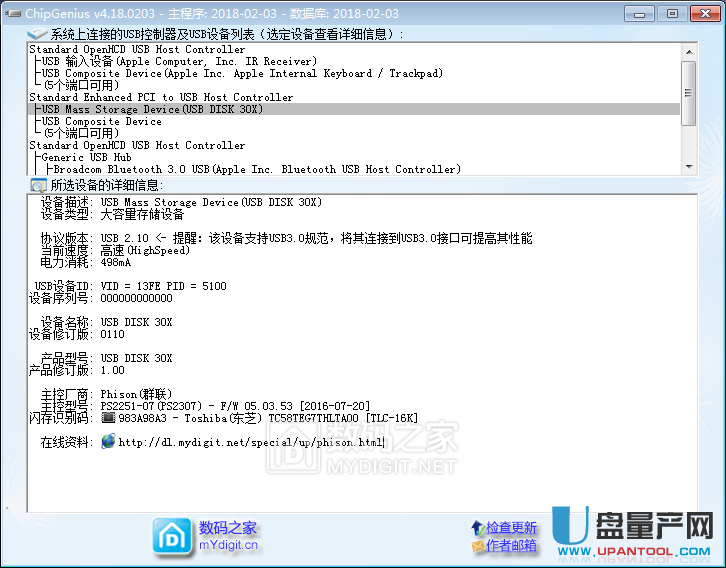726x568 pixels.
Task: Click the flash chip icon beside 983A98A3
Action: pyautogui.click(x=108, y=418)
